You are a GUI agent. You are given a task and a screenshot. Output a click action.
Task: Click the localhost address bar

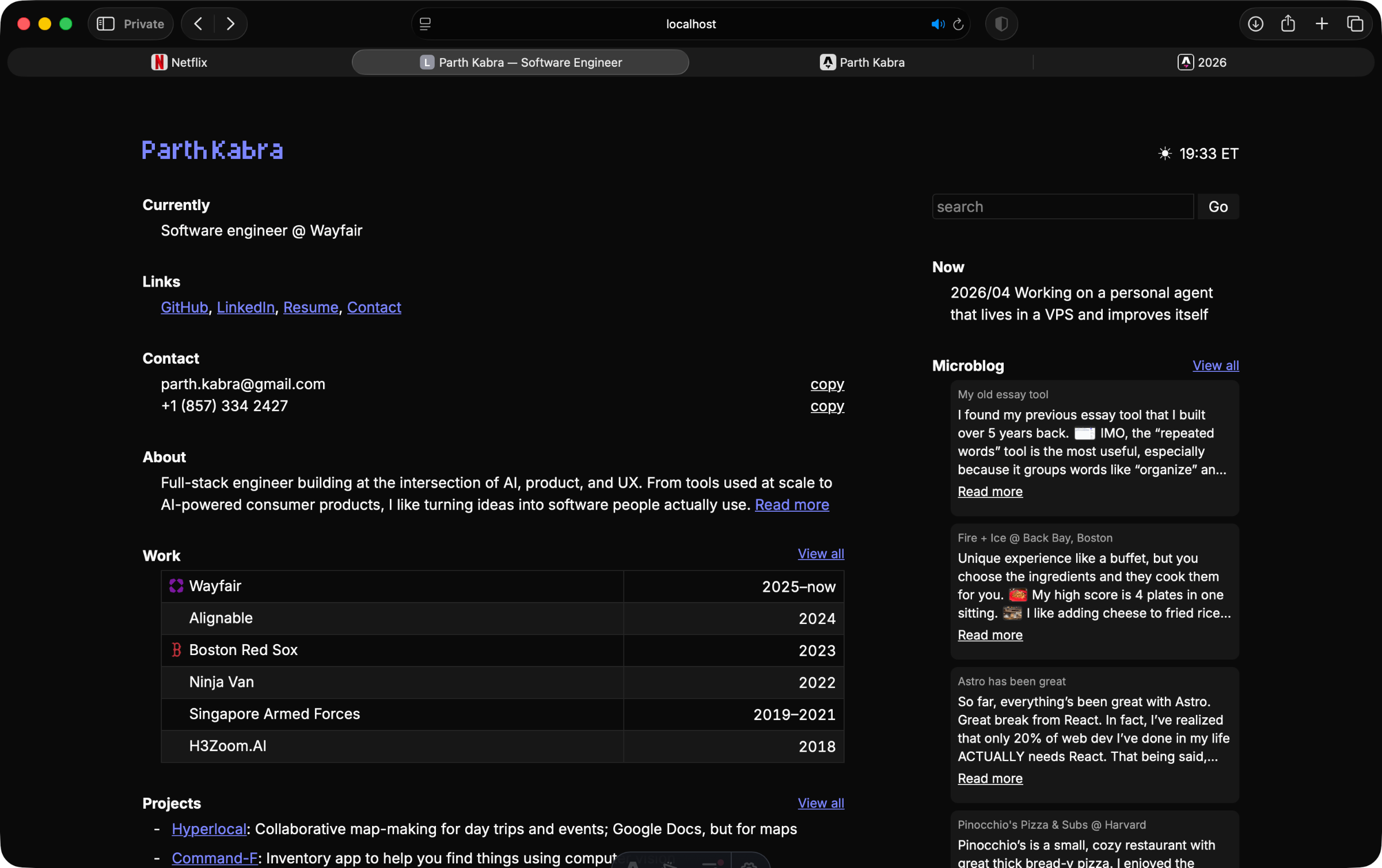(690, 24)
